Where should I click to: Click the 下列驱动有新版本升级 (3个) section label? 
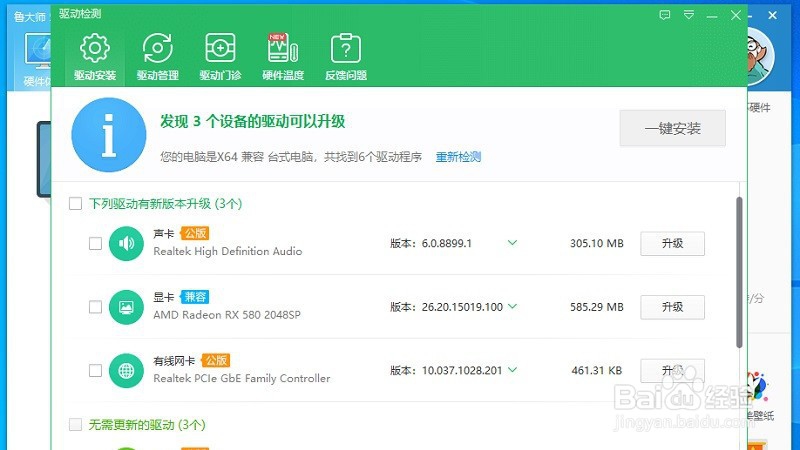tap(165, 204)
